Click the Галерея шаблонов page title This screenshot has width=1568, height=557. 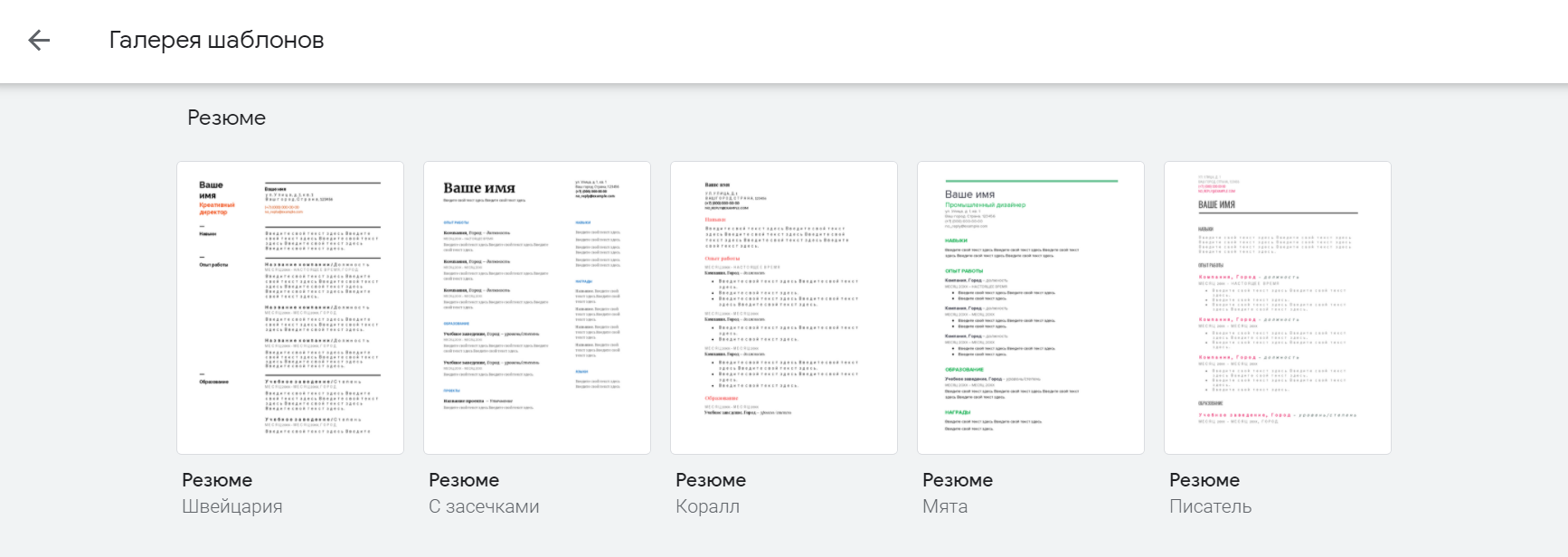coord(216,41)
